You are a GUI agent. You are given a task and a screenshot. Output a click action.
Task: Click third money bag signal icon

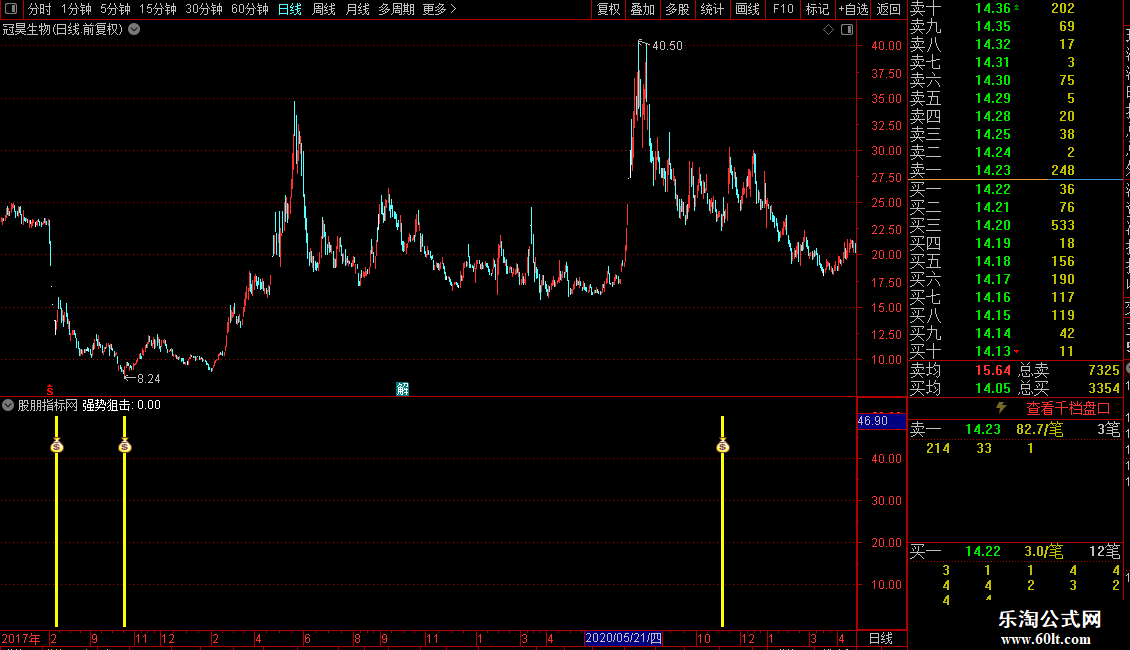tap(723, 446)
